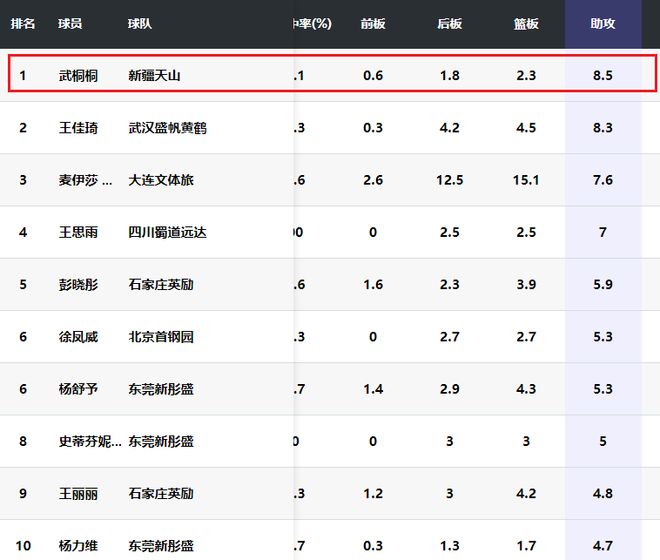Click the 排名 column header
Screen dimensions: 660x560
pos(23,24)
